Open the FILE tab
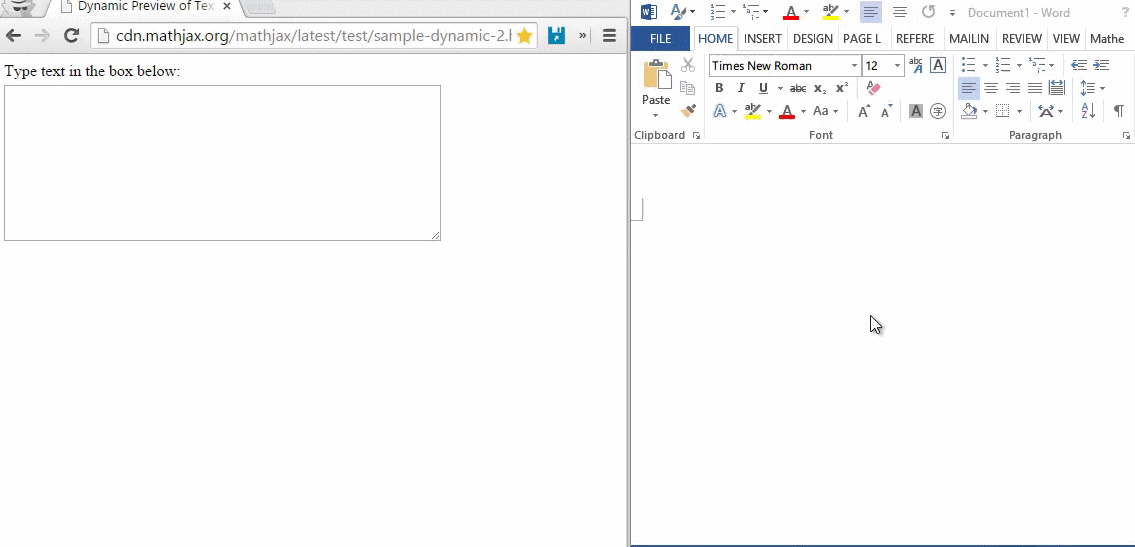The image size is (1135, 547). (660, 39)
